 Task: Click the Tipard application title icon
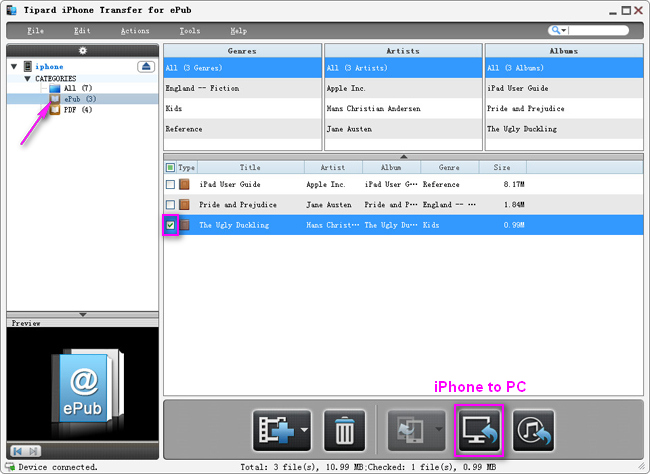point(12,10)
